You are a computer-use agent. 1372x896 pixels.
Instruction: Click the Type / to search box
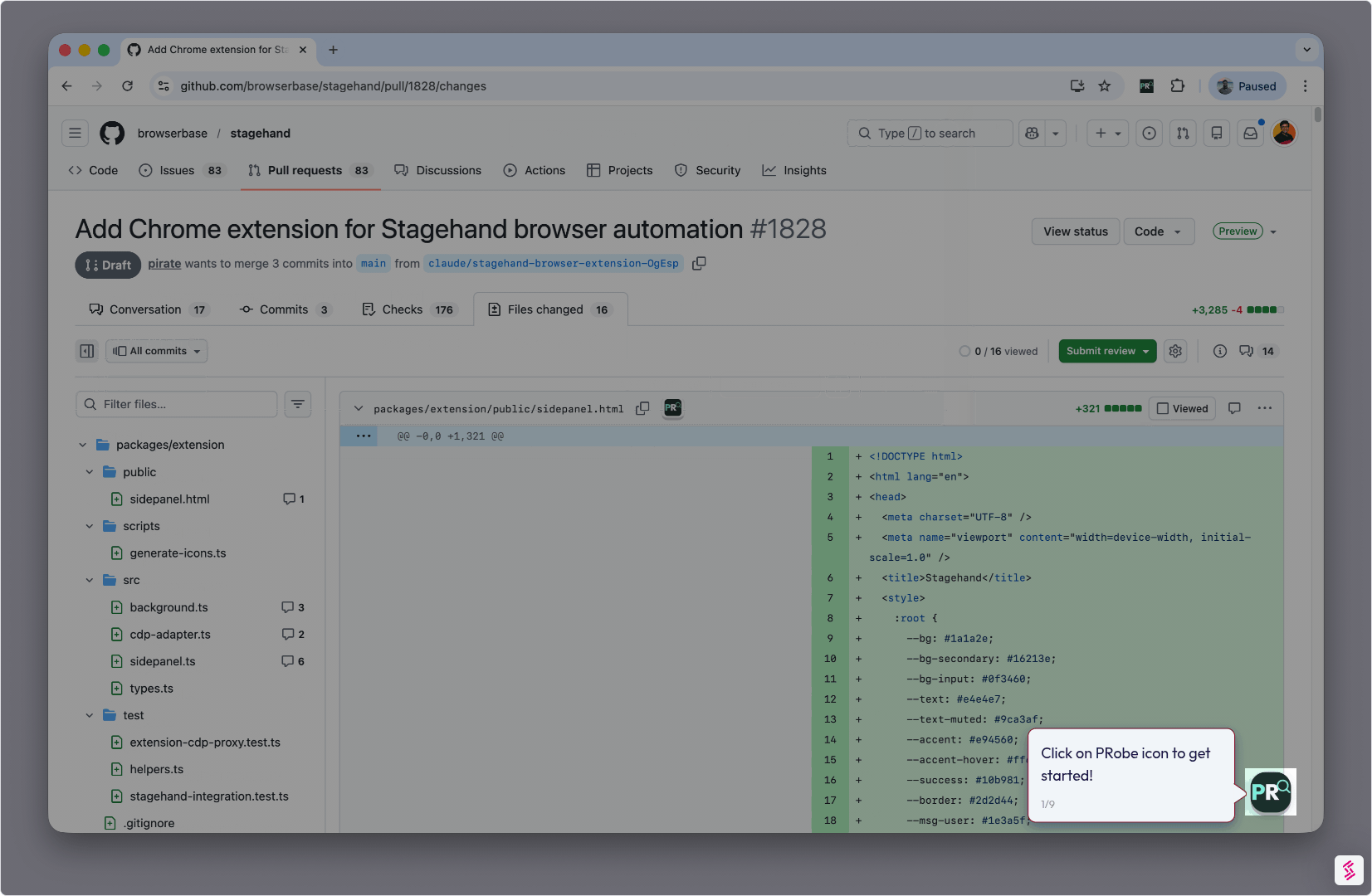(930, 133)
